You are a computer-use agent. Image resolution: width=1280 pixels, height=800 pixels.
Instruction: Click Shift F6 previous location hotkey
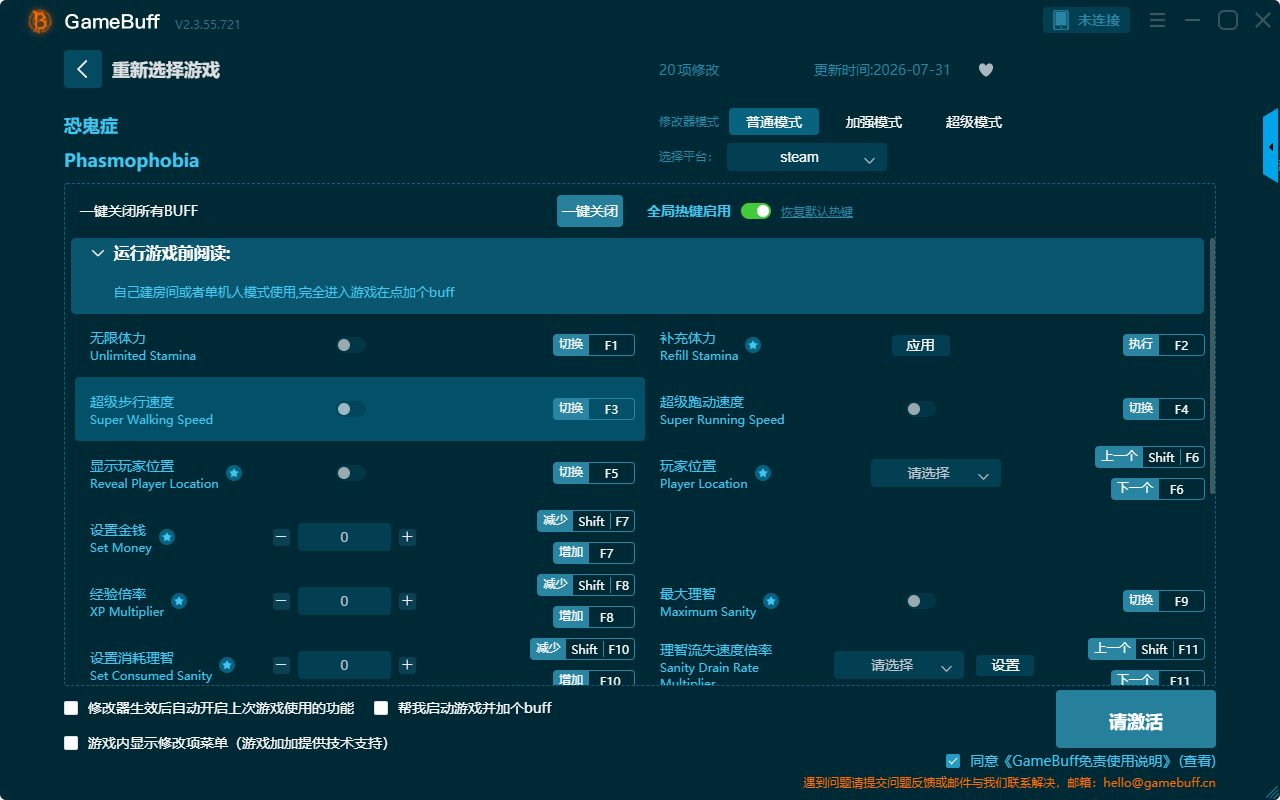pyautogui.click(x=1150, y=457)
